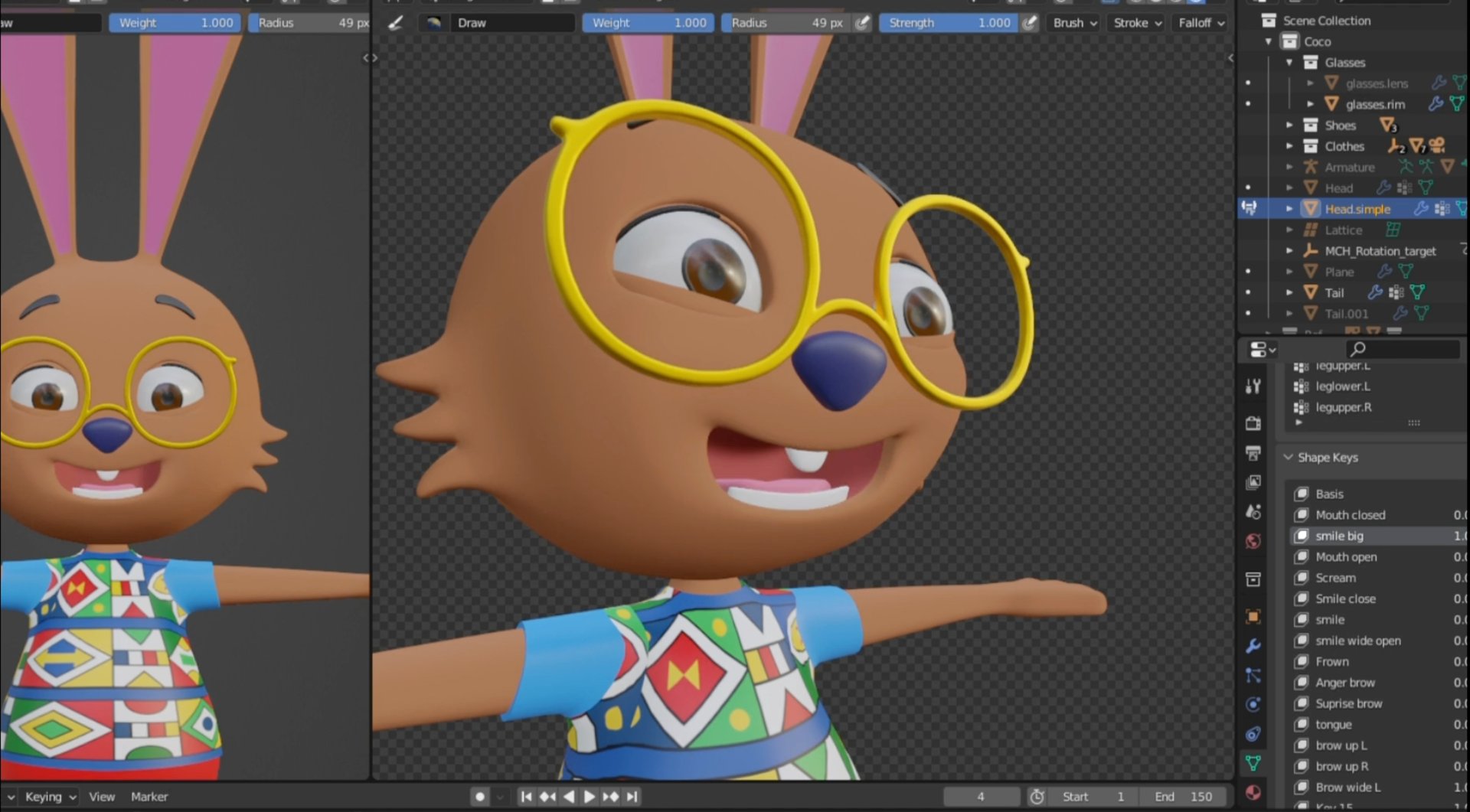The width and height of the screenshot is (1470, 812).
Task: Open the timeline View menu
Action: click(102, 797)
